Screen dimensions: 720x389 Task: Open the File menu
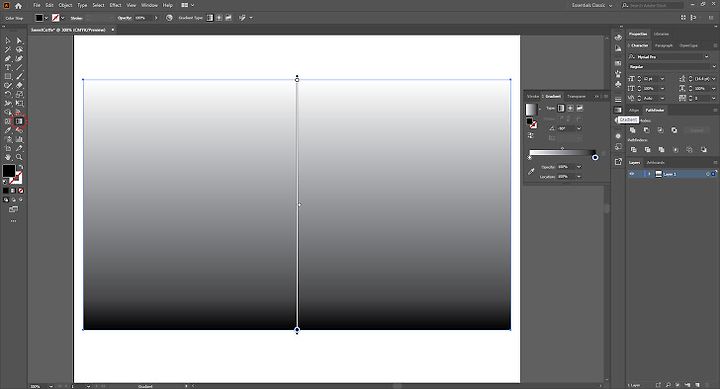[x=37, y=5]
